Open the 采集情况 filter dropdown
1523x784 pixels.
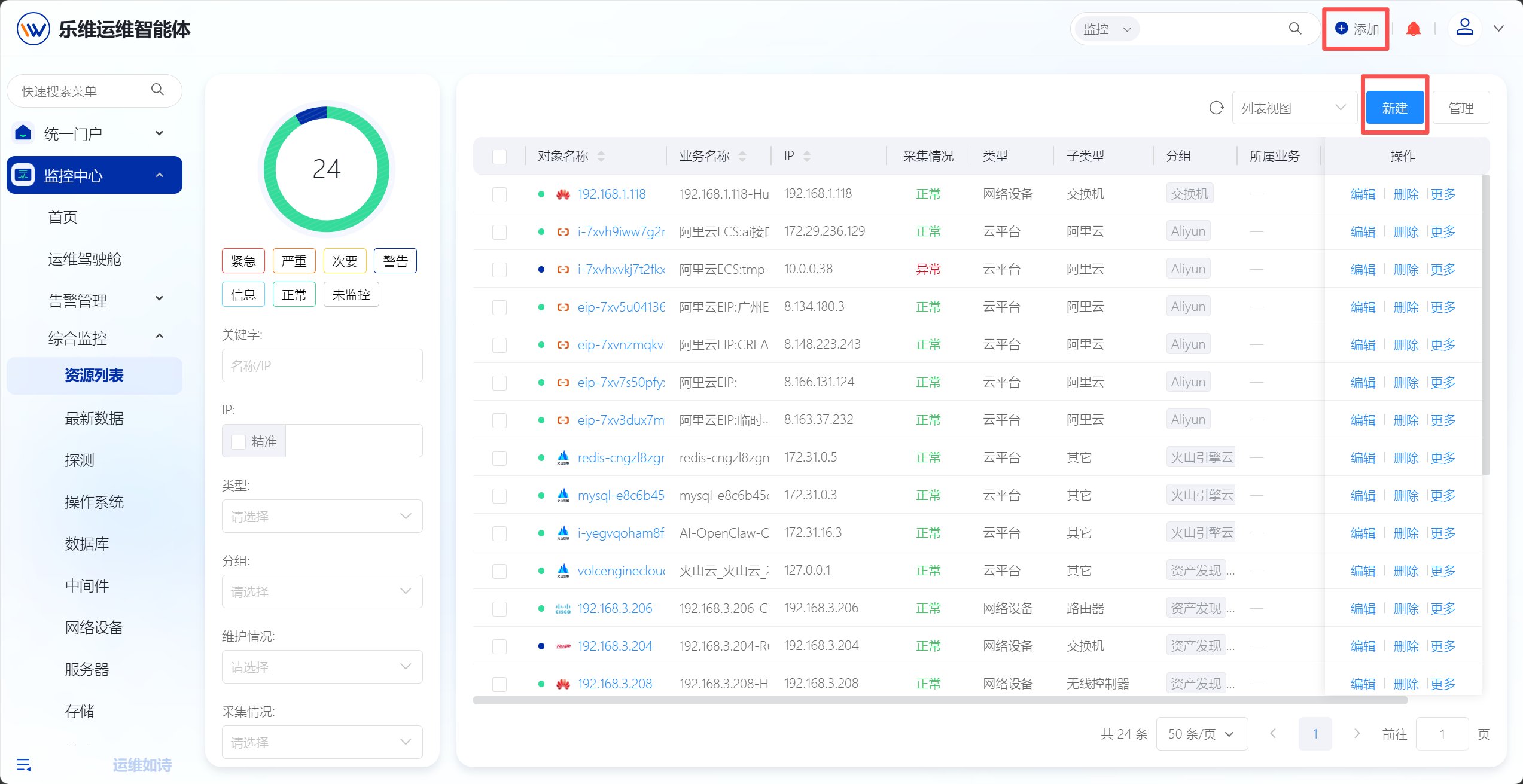click(322, 742)
